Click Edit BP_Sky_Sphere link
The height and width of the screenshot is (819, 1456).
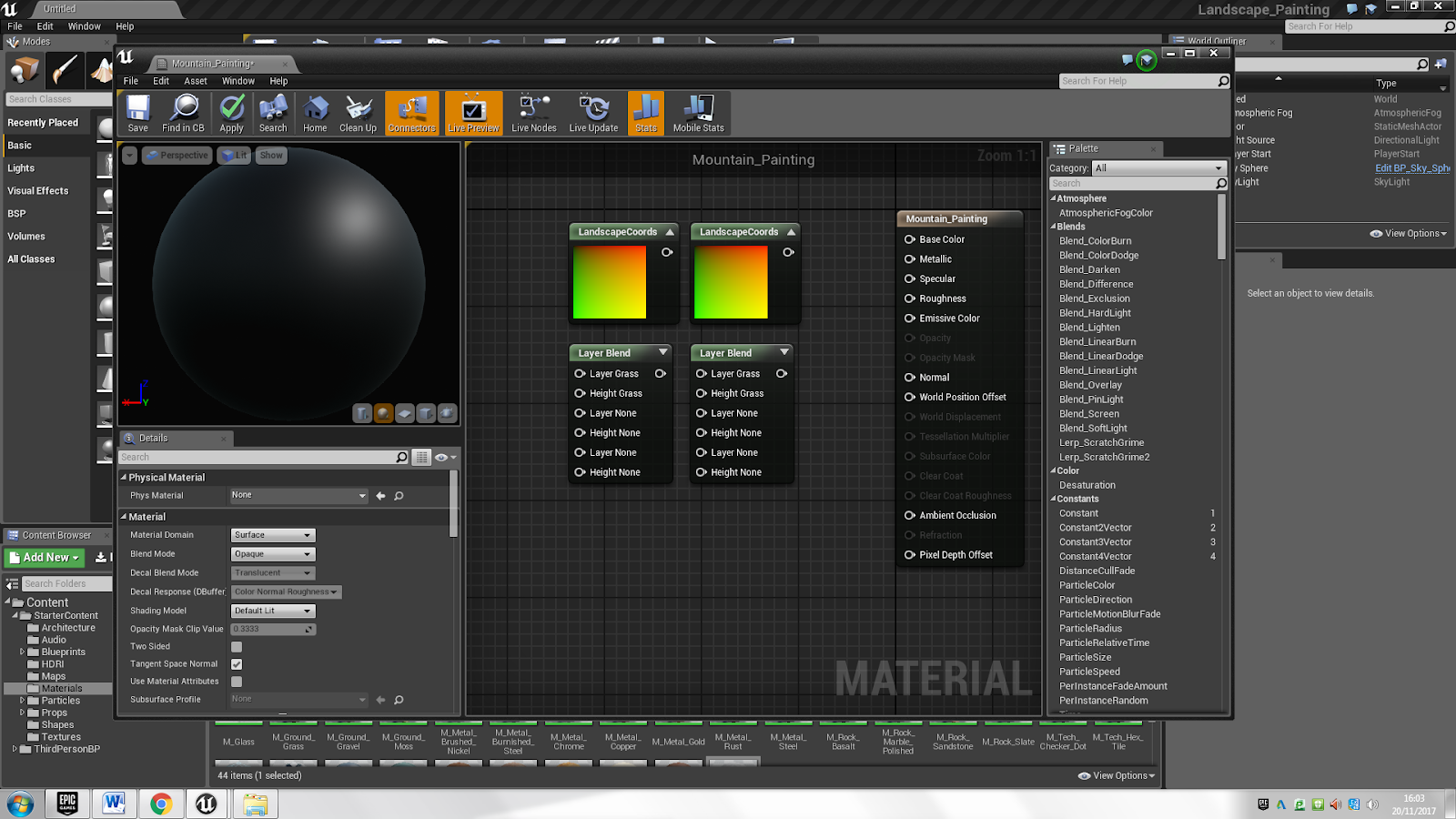(x=1413, y=168)
